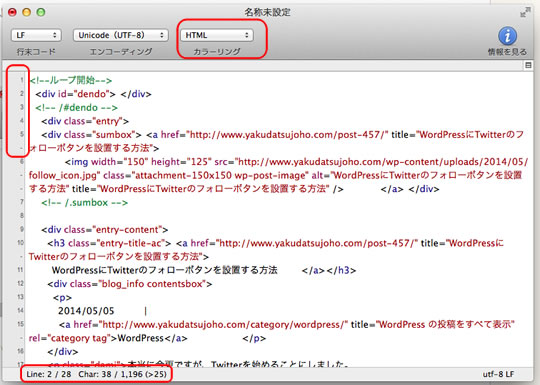Click the code div class="sumbox"
Viewport: 540px width, 385px height.
coord(91,134)
